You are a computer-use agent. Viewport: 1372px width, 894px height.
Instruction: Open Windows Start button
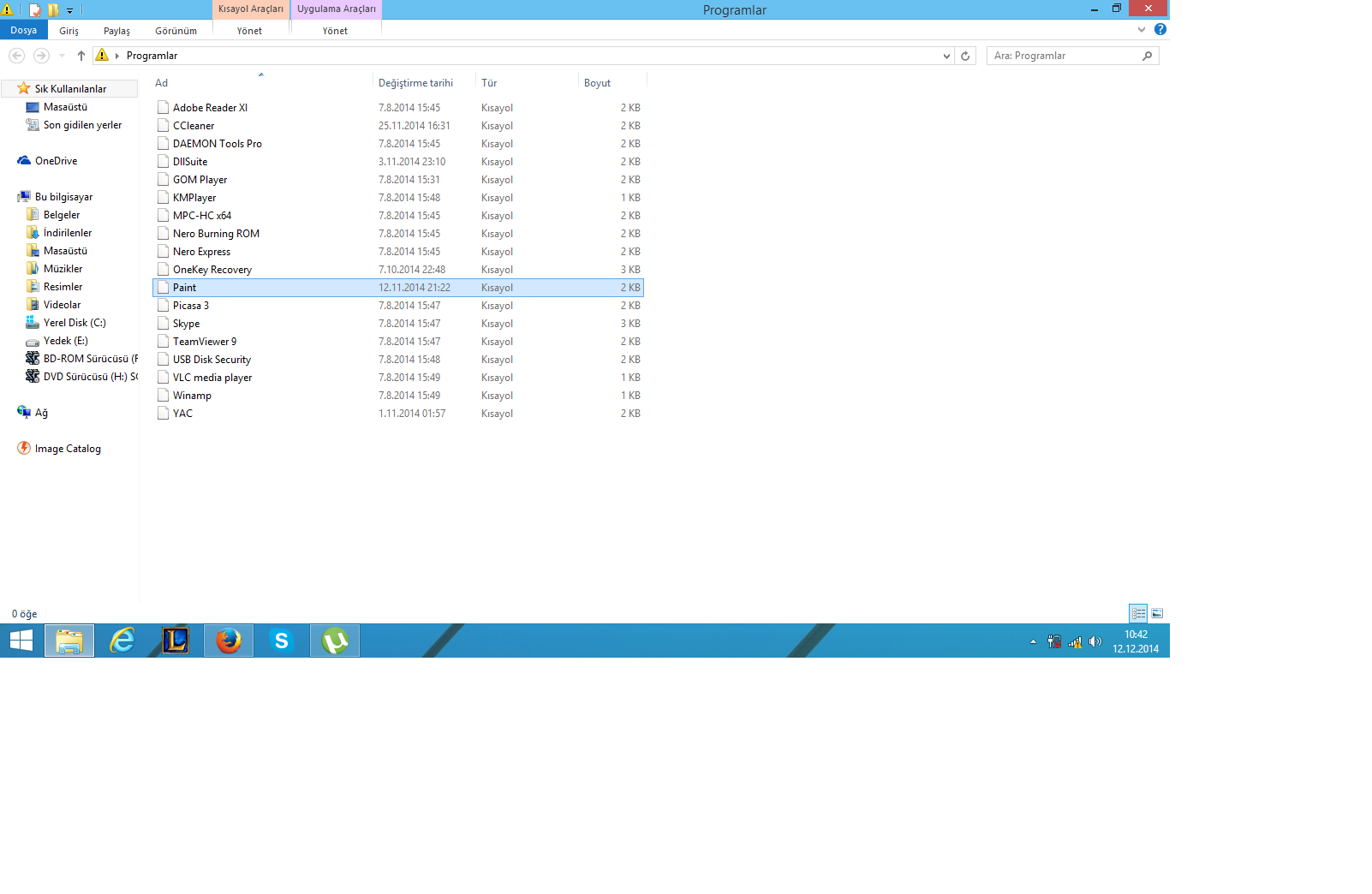click(x=21, y=641)
